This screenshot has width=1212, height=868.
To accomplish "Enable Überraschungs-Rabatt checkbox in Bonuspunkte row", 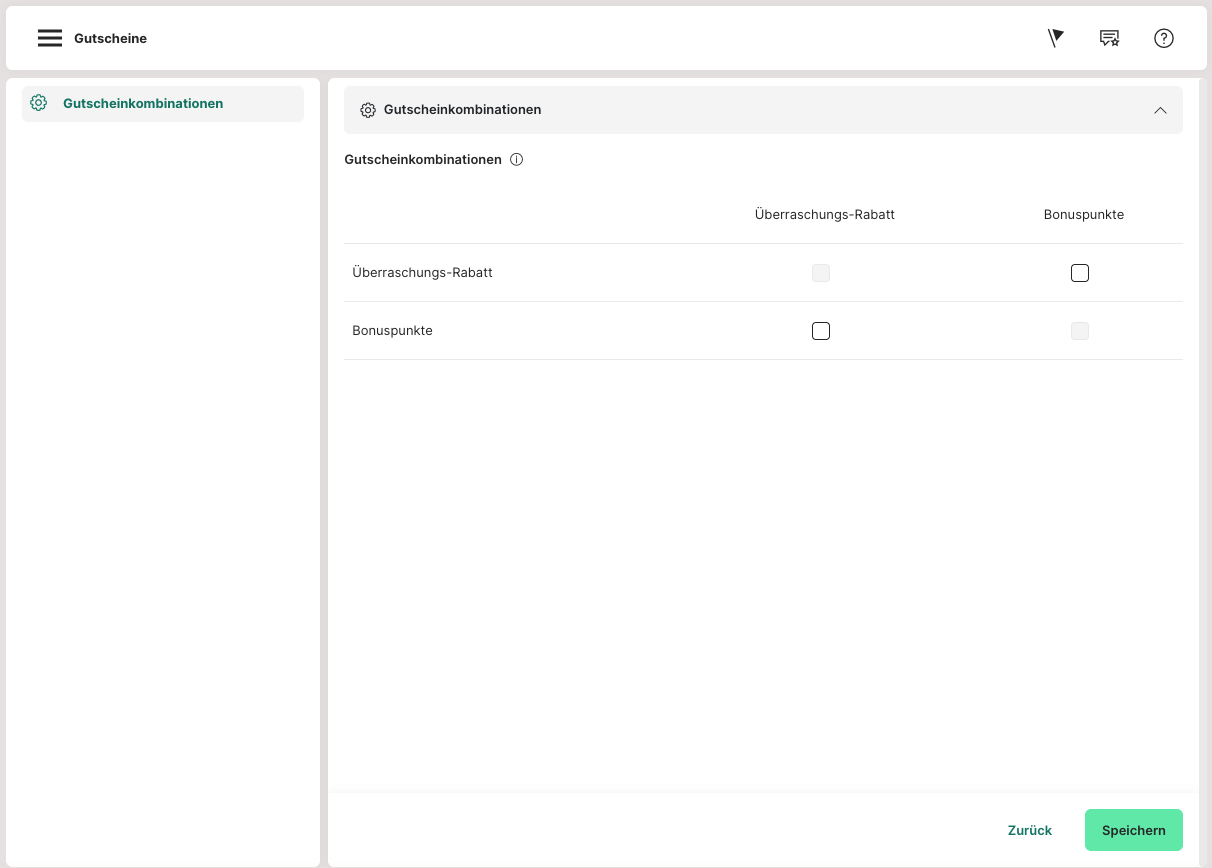I will 821,331.
